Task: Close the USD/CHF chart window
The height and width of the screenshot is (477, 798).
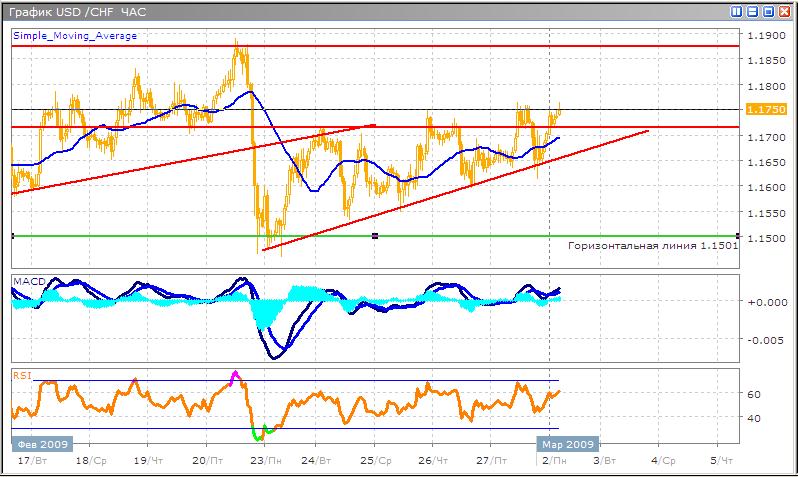Action: pos(784,12)
